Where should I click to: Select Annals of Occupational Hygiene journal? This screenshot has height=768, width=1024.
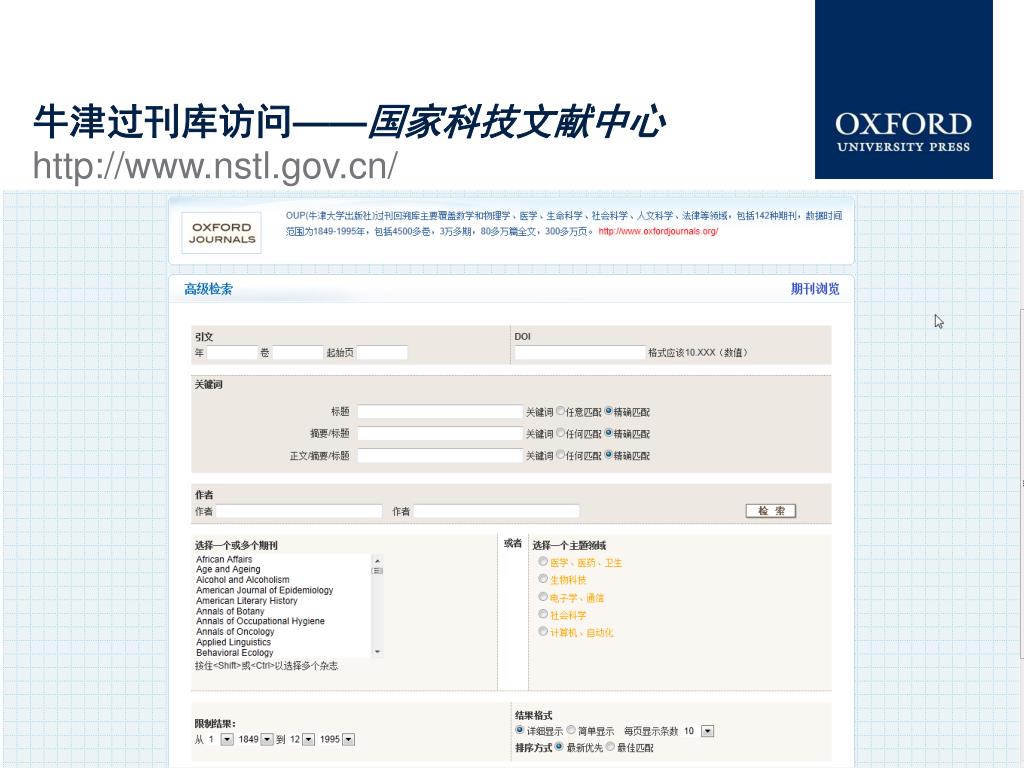[x=260, y=621]
